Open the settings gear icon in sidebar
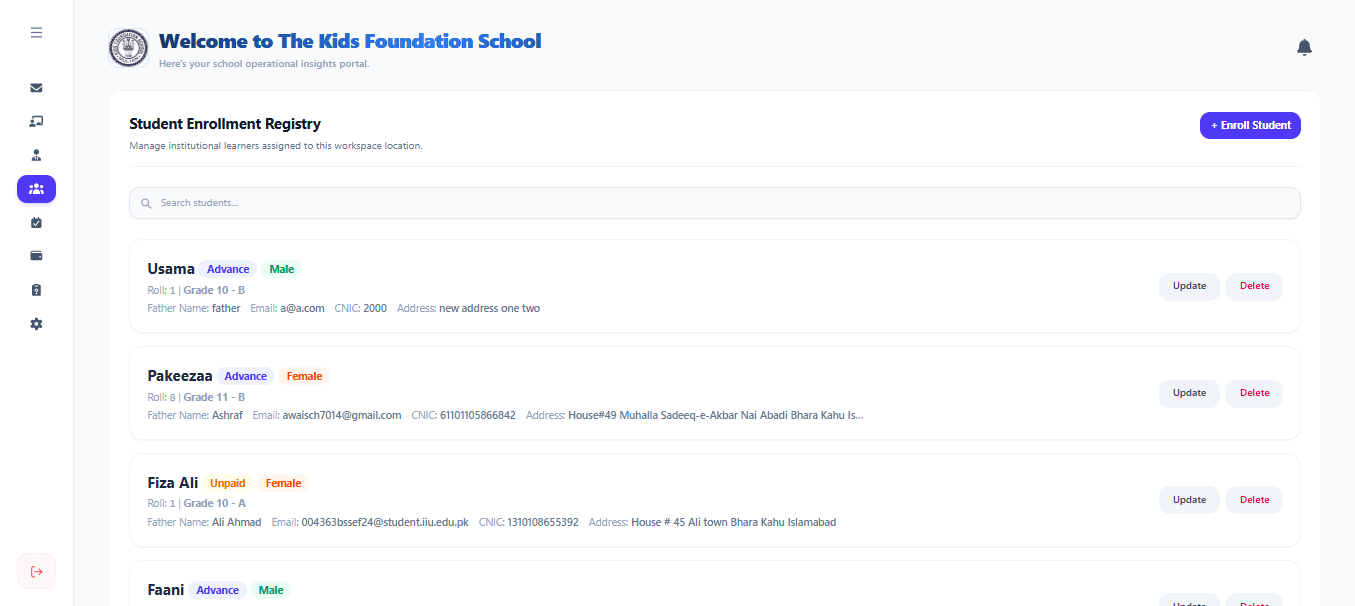Viewport: 1355px width, 606px height. (36, 324)
